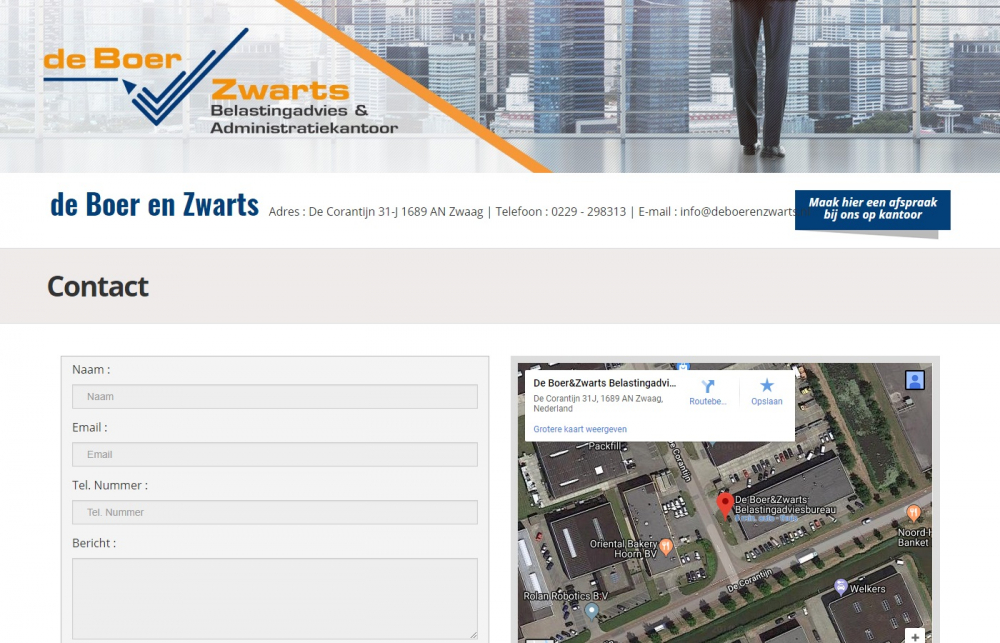
Task: Click the Noord-Hollandse Banket restaurant marker
Action: (x=913, y=513)
